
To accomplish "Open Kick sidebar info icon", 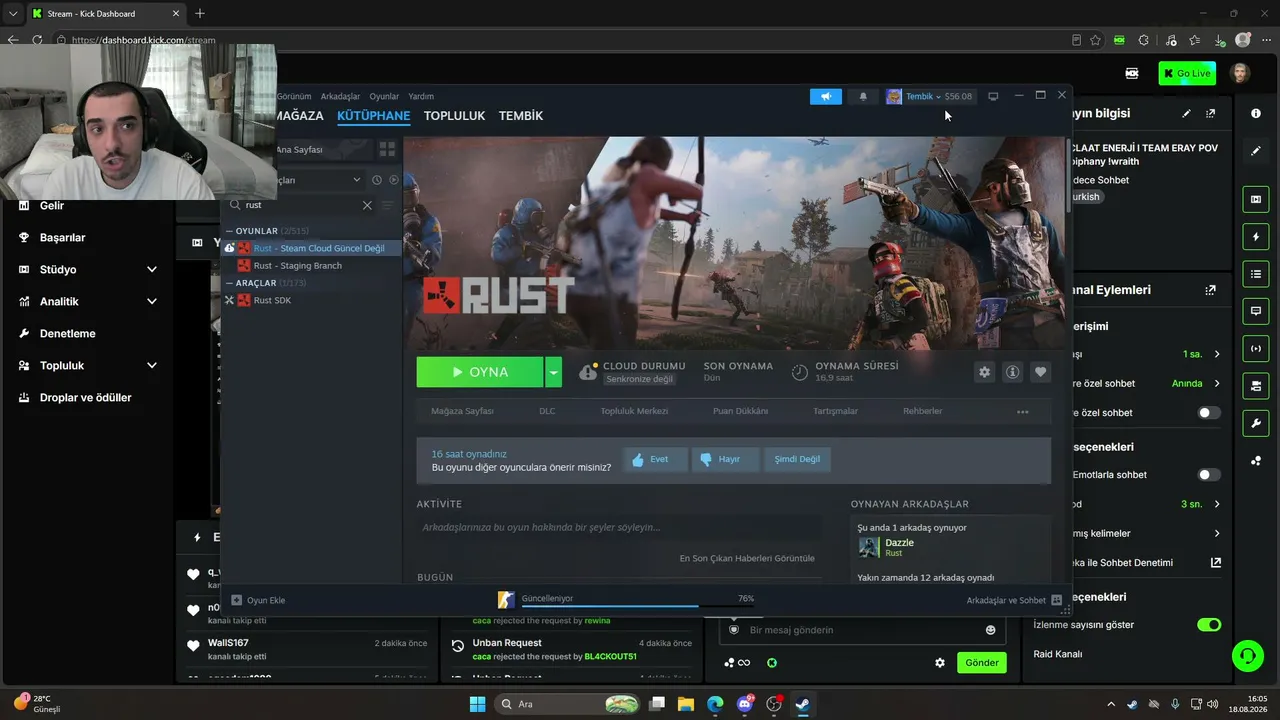I will point(1256,114).
